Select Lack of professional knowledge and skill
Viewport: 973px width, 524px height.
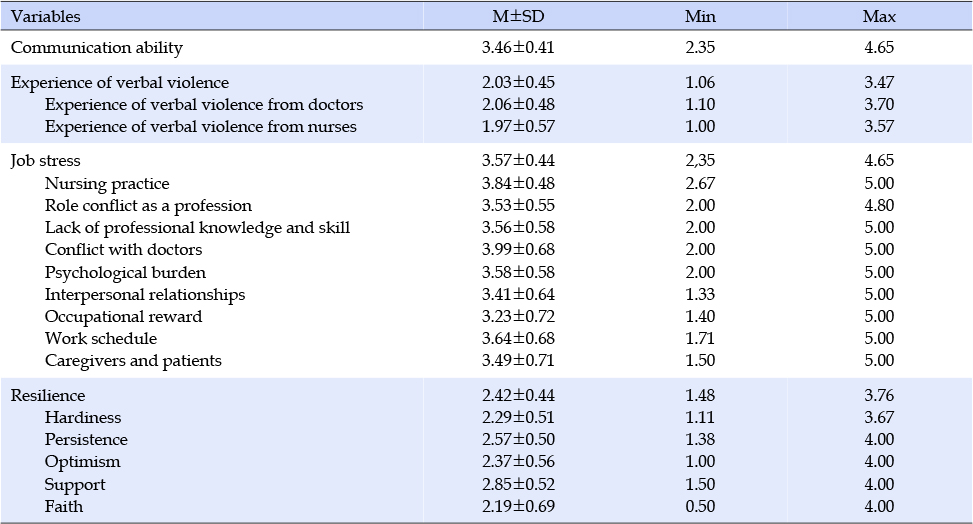pos(197,228)
